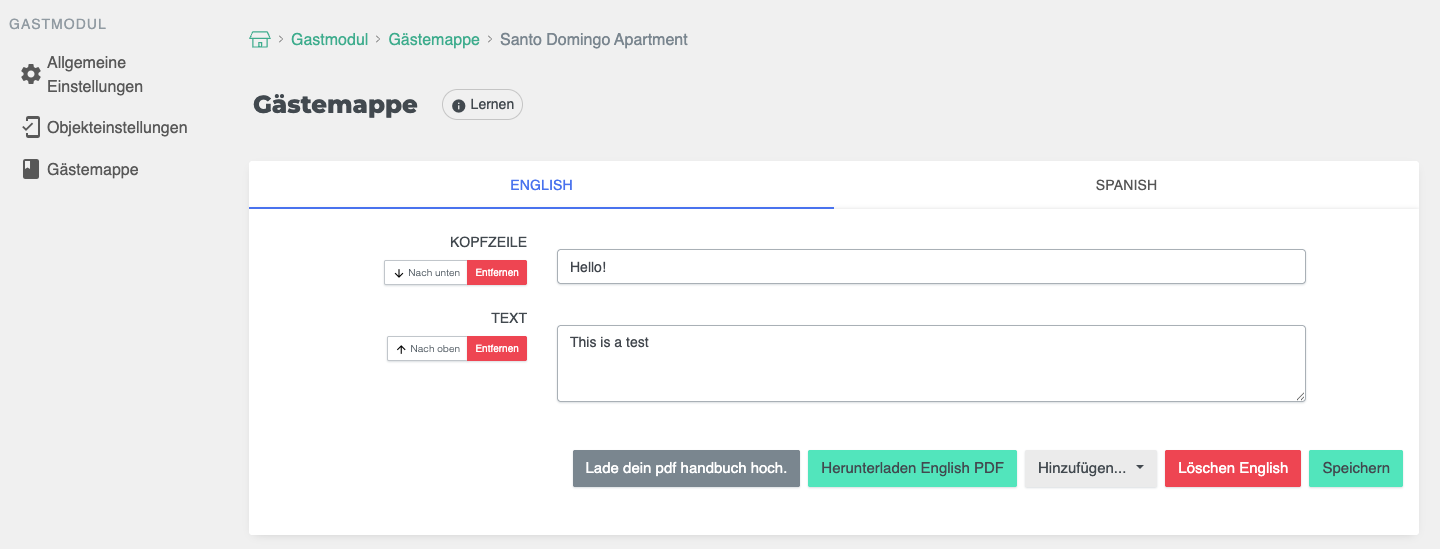Remove the Kopfzeile block via Entfernen
This screenshot has width=1440, height=549.
497,273
